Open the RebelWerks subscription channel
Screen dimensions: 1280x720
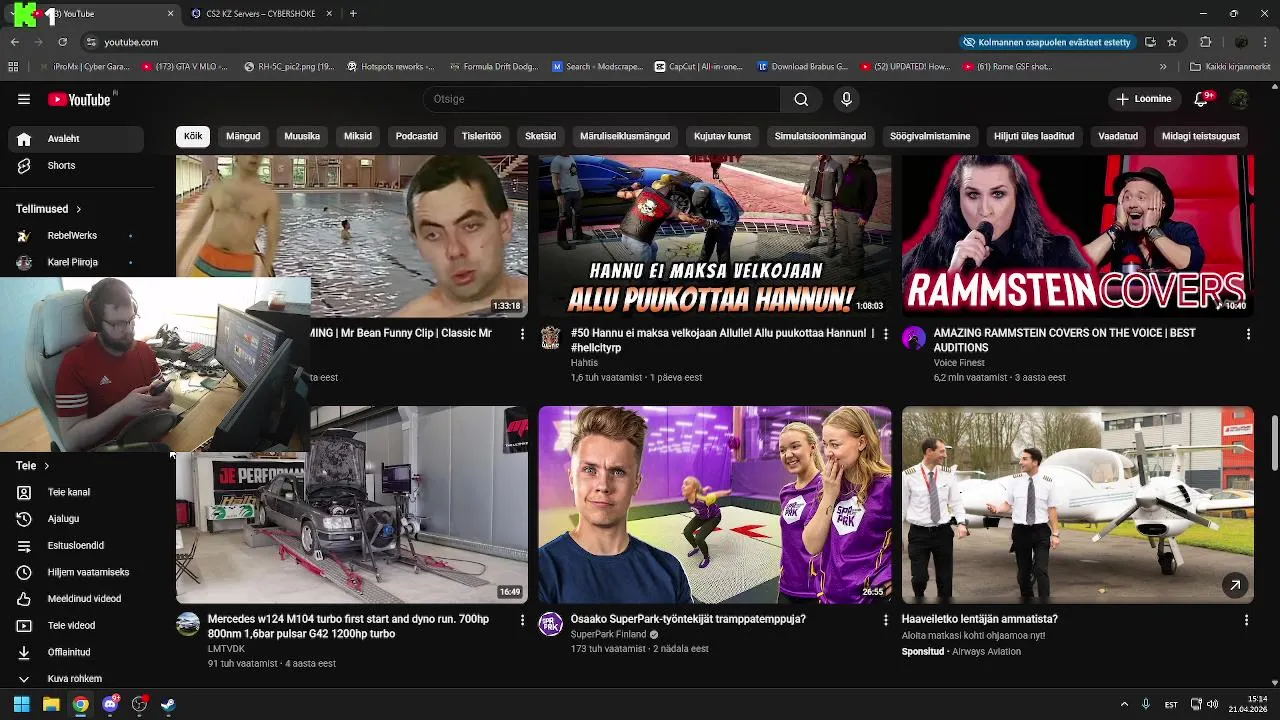(x=72, y=236)
